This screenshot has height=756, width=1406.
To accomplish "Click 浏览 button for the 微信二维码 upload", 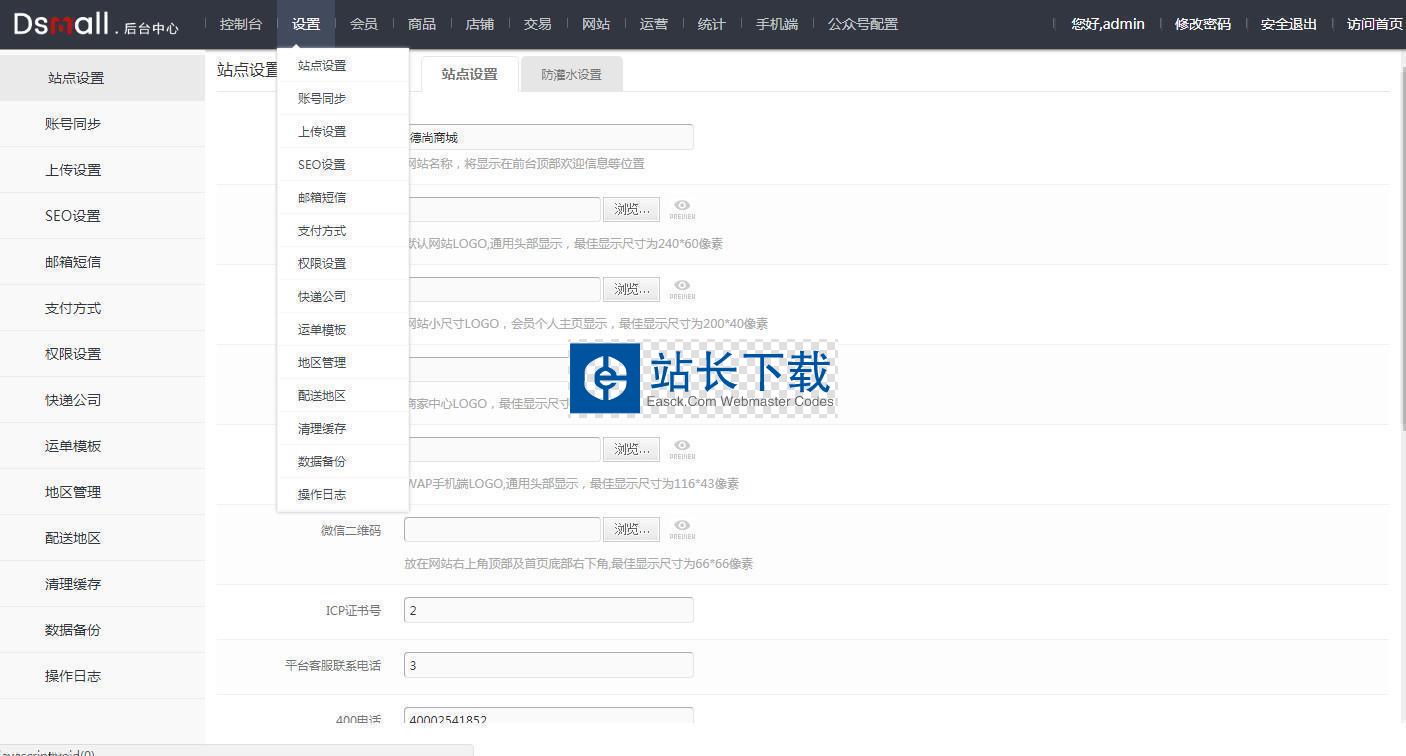I will point(631,529).
